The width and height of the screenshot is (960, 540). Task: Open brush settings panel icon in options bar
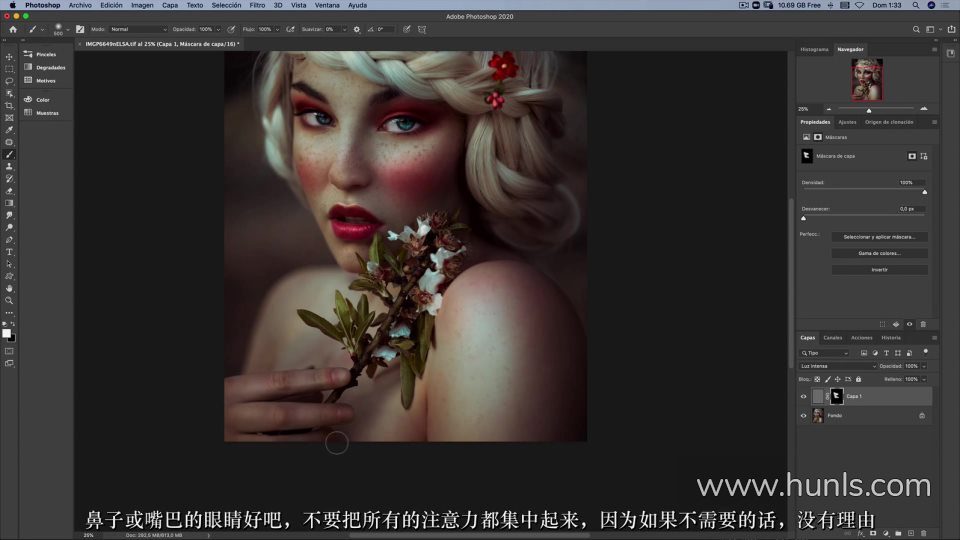(80, 29)
